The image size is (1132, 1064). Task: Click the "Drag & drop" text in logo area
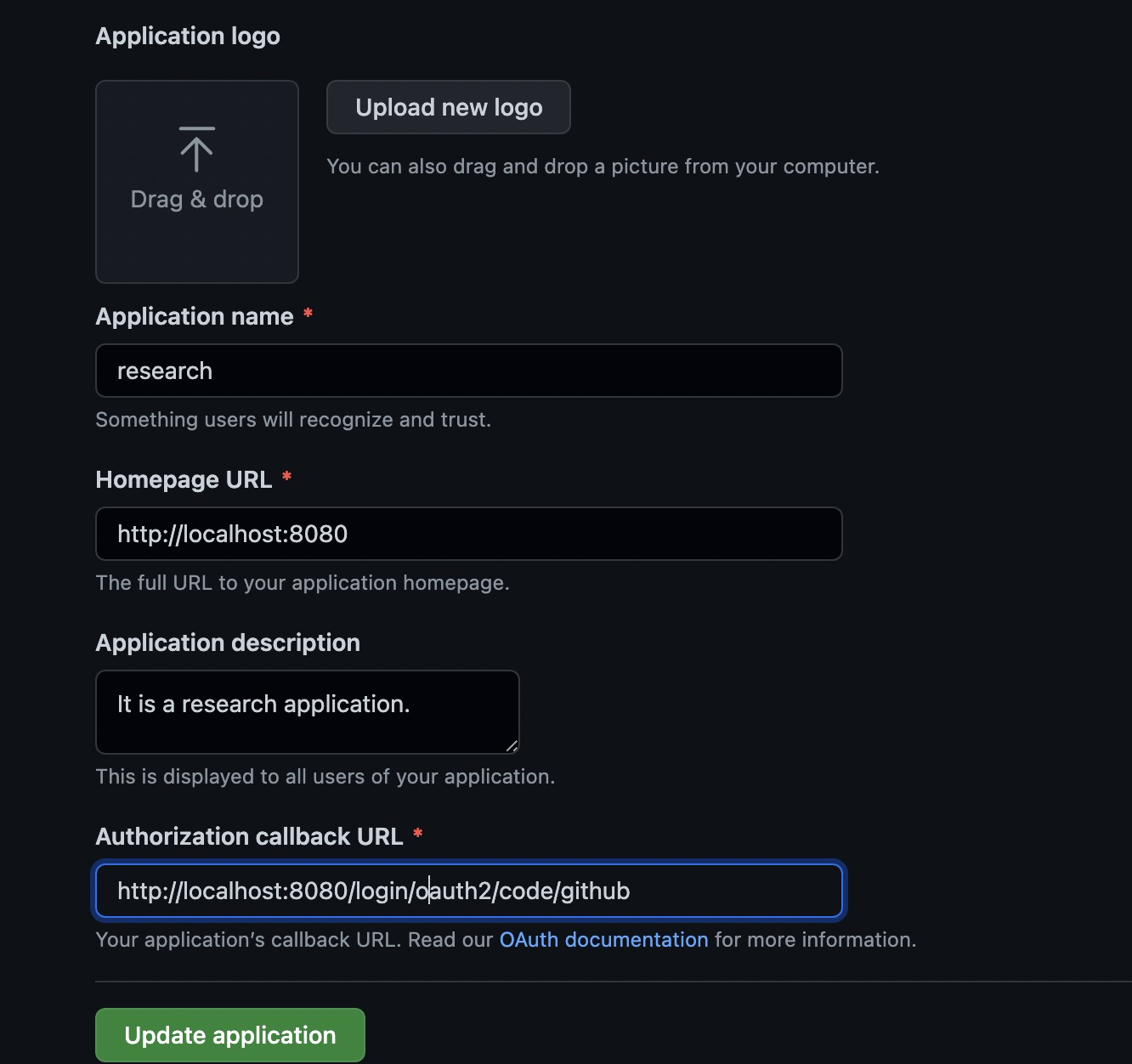[x=196, y=200]
